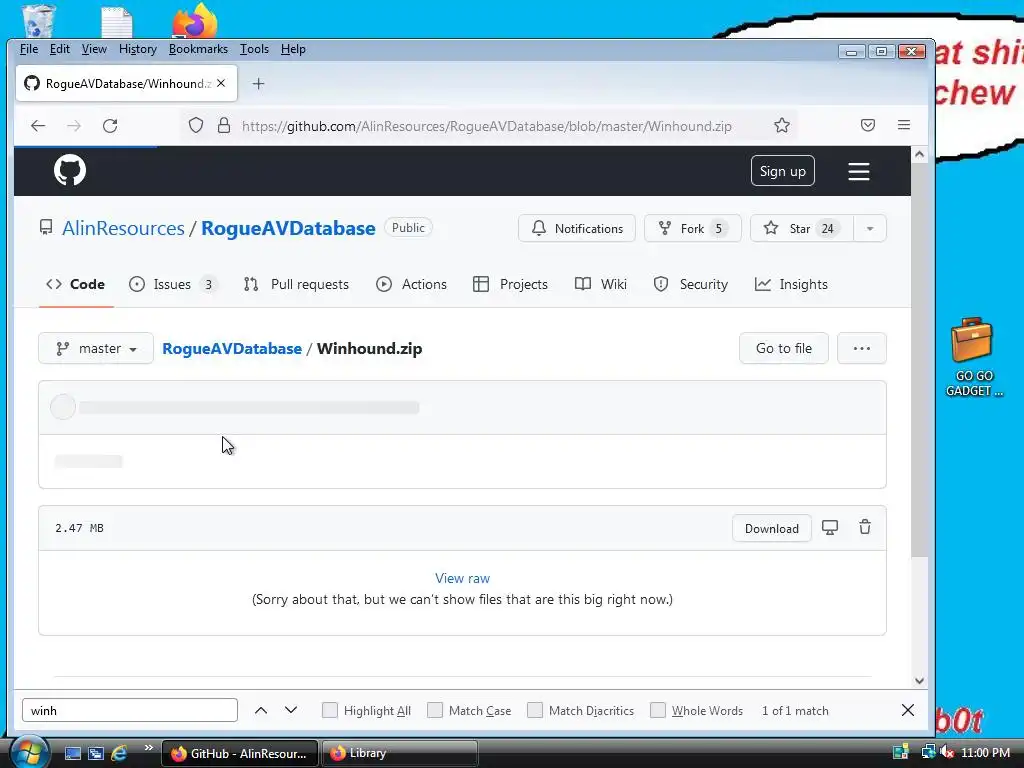The image size is (1024, 768).
Task: Open a new browser tab
Action: pyautogui.click(x=259, y=84)
